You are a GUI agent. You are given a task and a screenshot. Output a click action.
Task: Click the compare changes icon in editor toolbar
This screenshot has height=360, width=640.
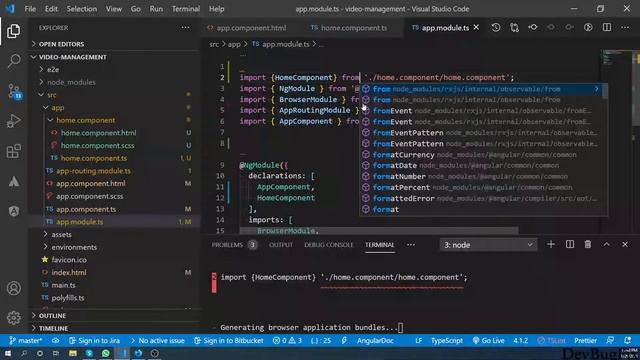[514, 27]
